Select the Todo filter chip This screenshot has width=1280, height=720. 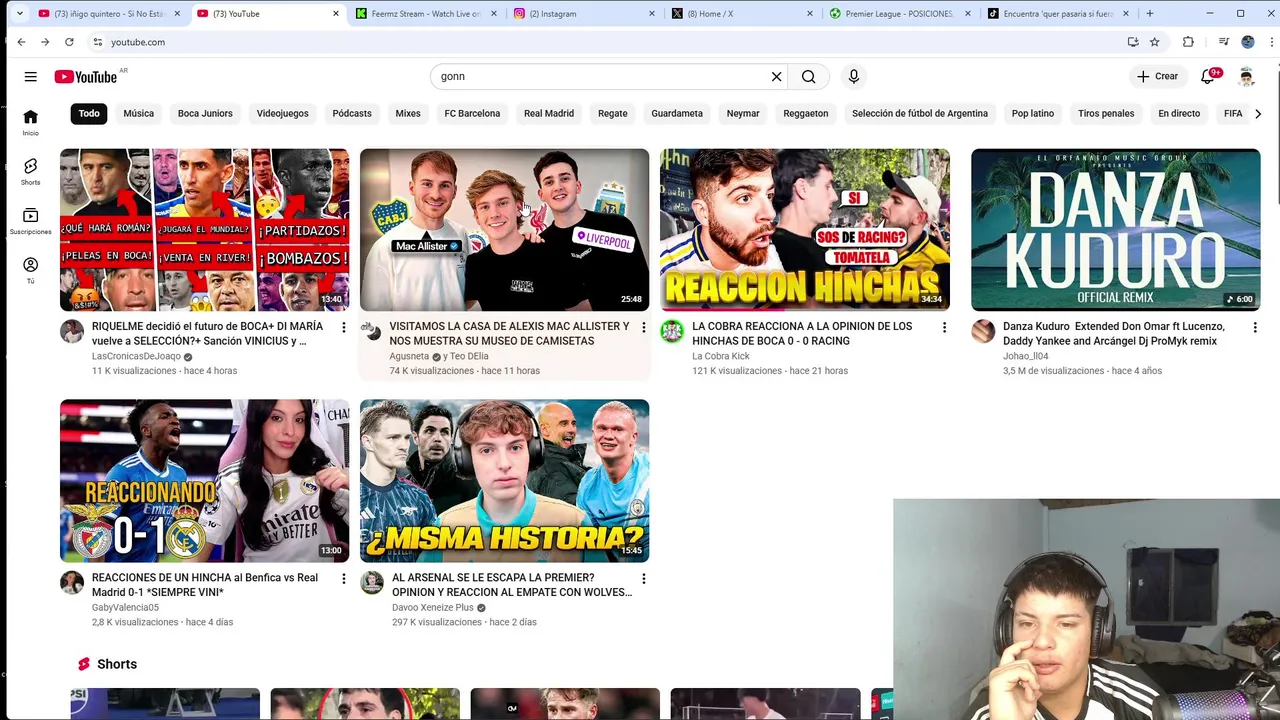[89, 113]
